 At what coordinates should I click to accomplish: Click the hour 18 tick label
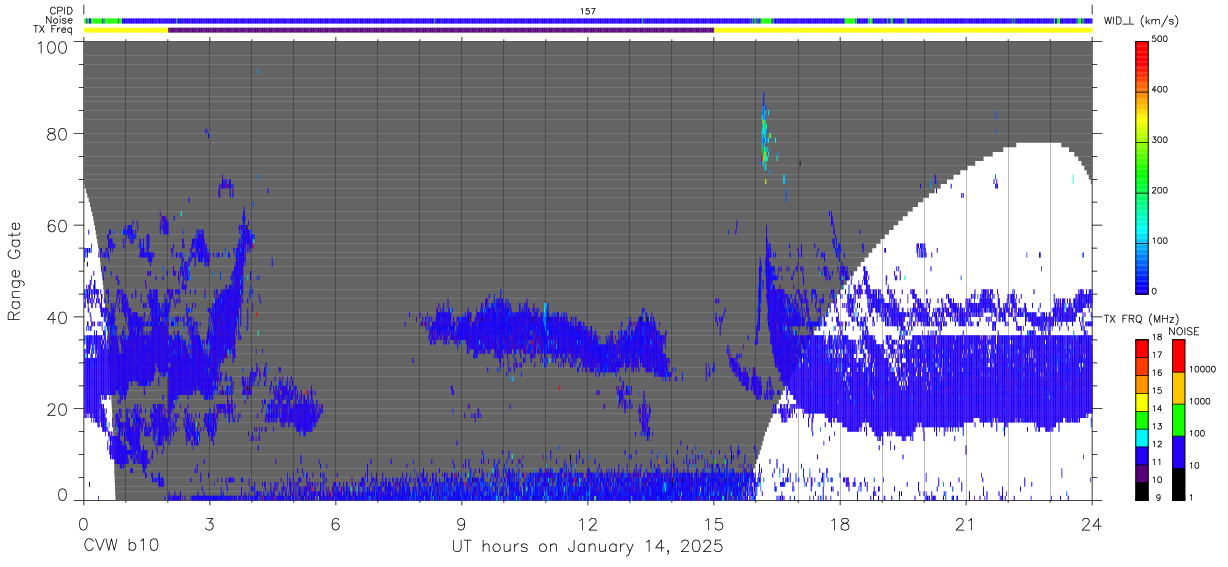[x=840, y=523]
